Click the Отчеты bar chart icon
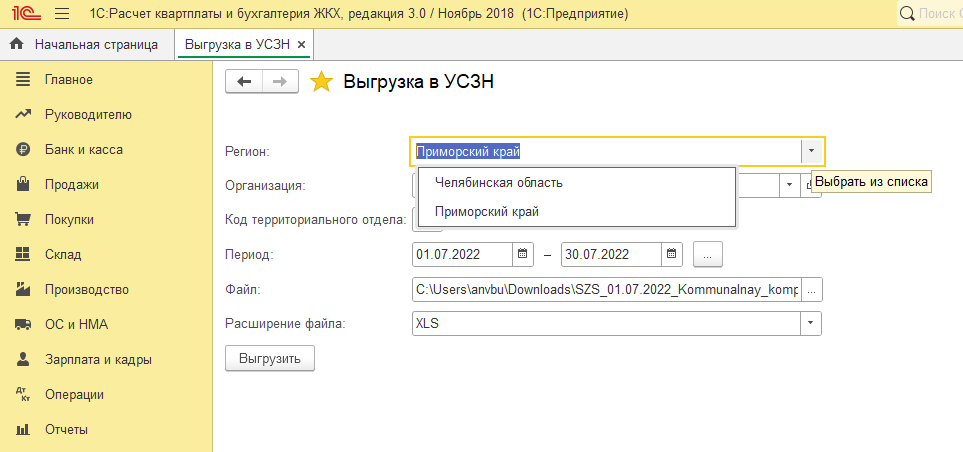Image resolution: width=963 pixels, height=452 pixels. click(23, 429)
